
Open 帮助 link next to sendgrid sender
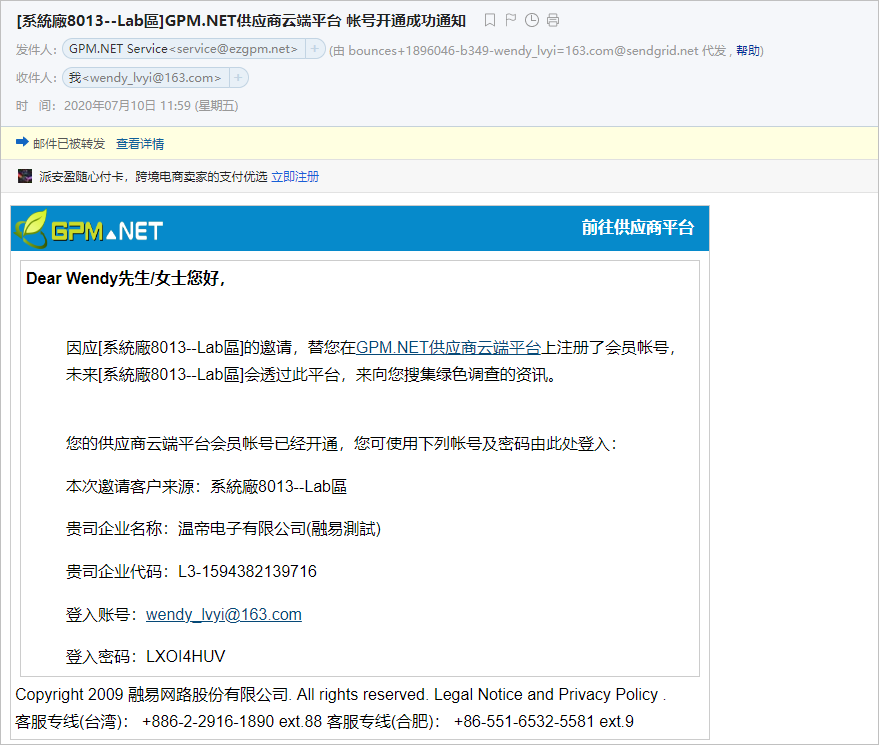tap(748, 50)
